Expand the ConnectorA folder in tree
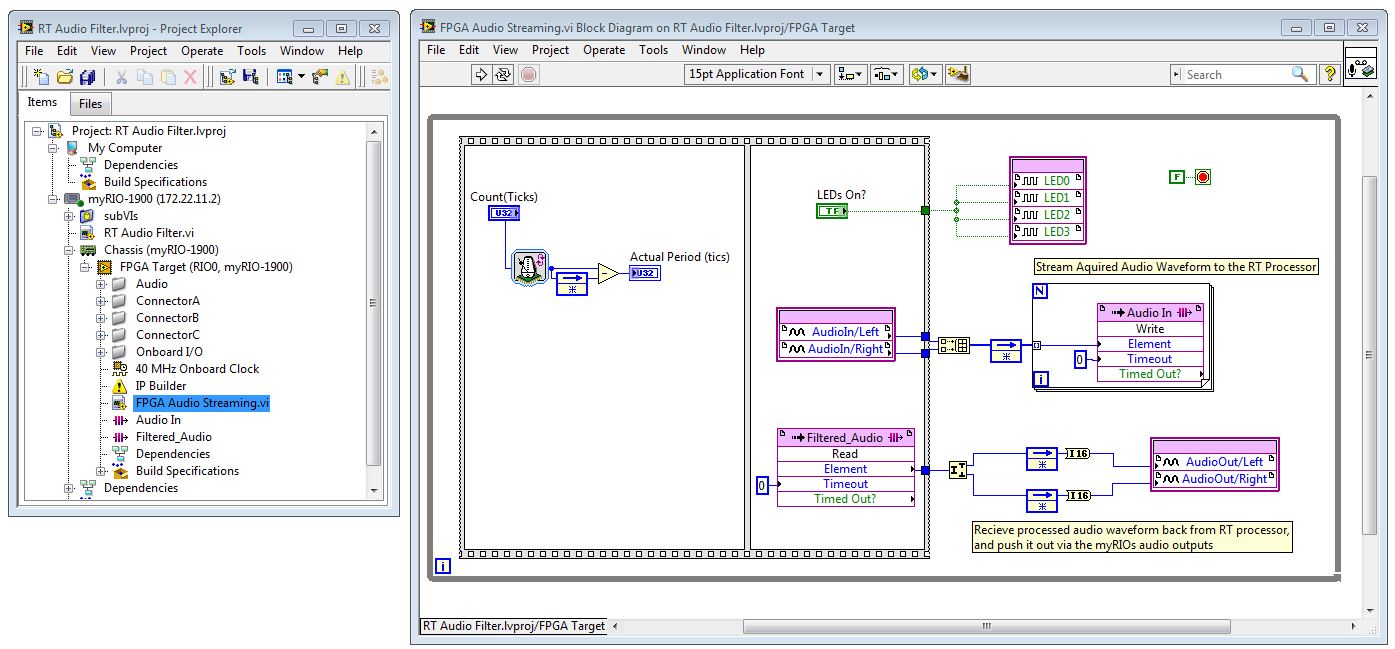The width and height of the screenshot is (1395, 649). [x=101, y=301]
